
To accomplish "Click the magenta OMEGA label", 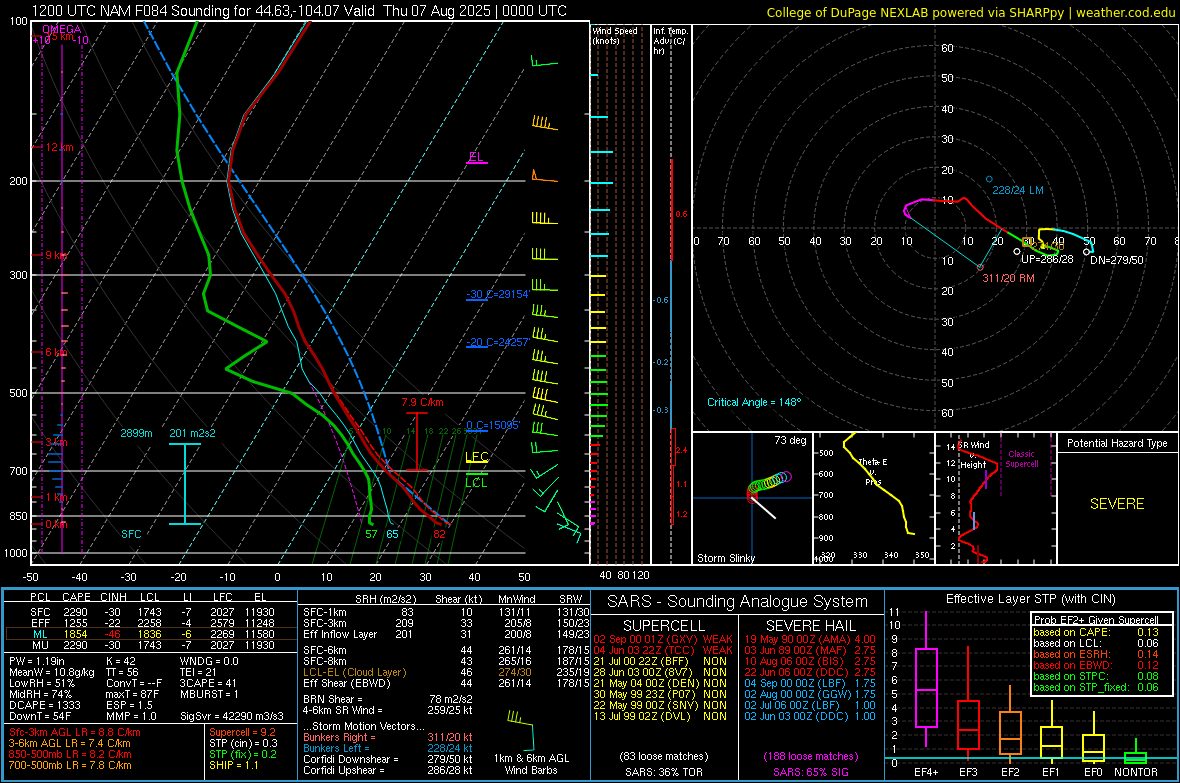I will tap(62, 29).
